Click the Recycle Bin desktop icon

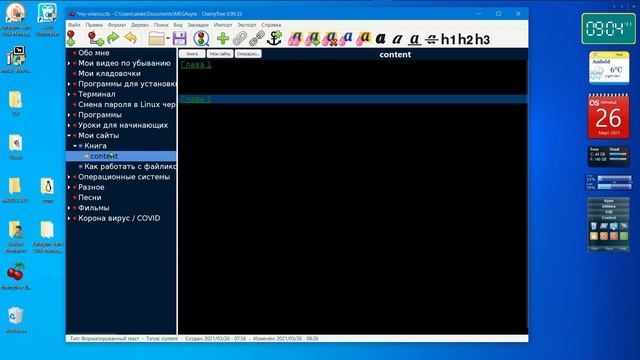[16, 320]
